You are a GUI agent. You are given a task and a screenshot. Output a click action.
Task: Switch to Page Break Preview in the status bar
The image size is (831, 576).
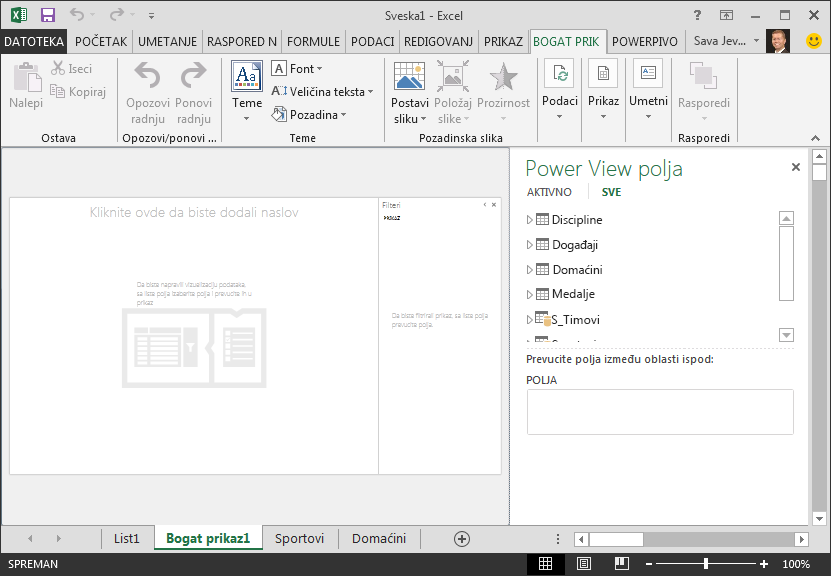(622, 564)
